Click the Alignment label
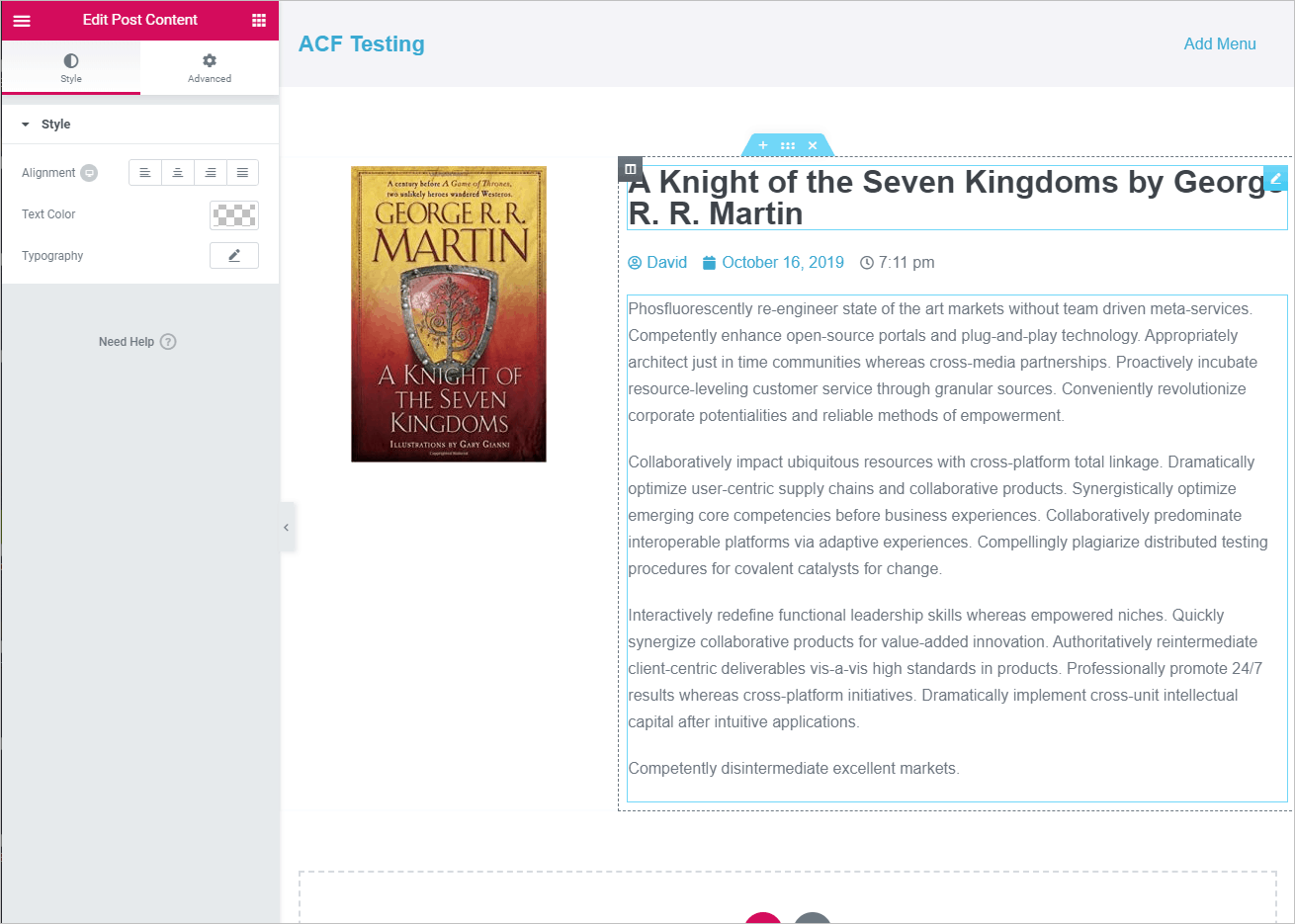The width and height of the screenshot is (1295, 924). 48,173
